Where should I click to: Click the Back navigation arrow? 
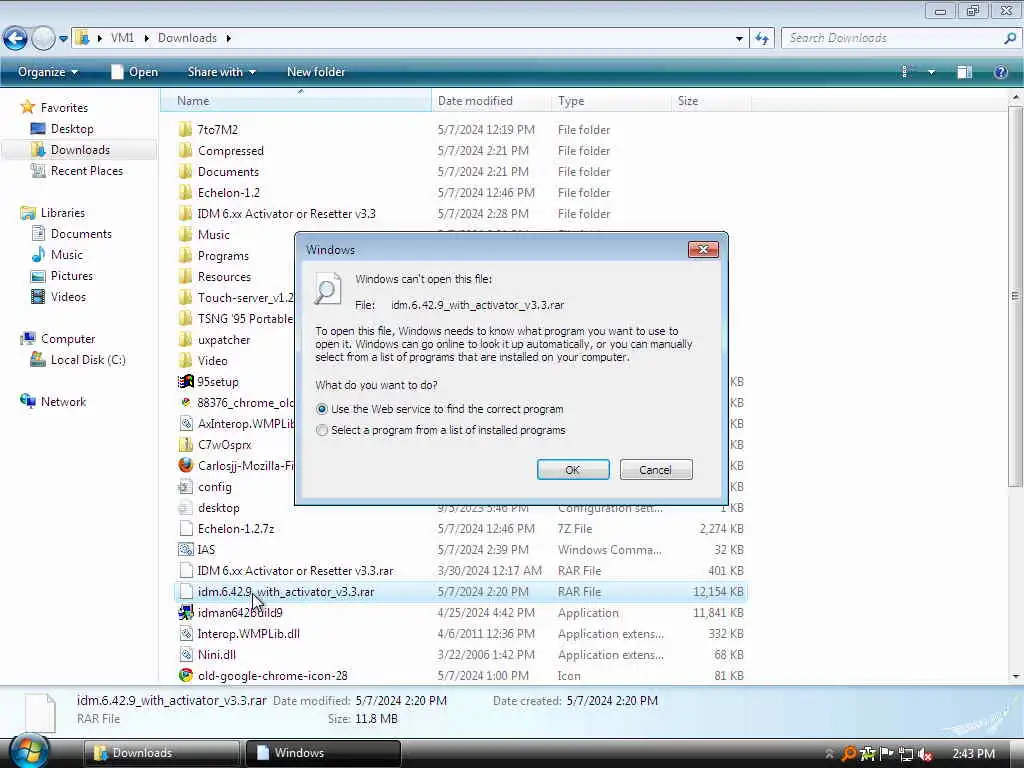15,39
